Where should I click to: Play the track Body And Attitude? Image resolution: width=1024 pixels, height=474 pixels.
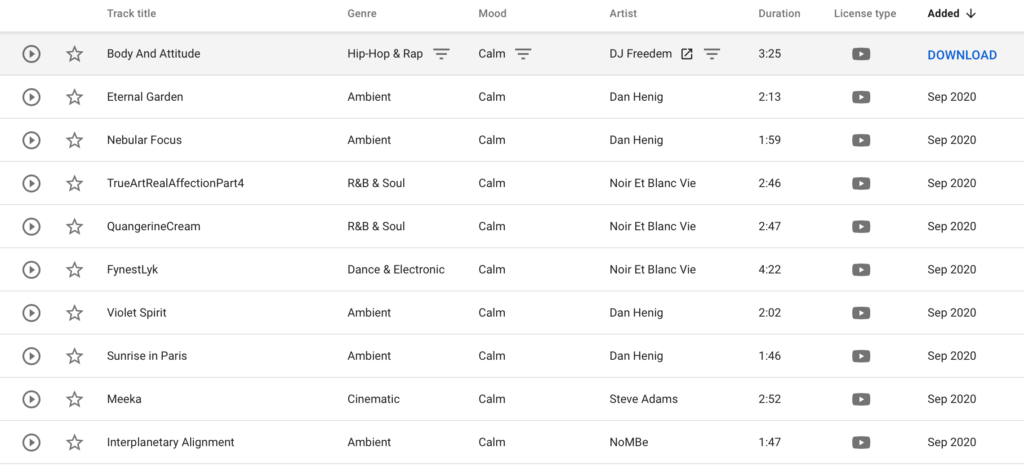click(x=31, y=54)
